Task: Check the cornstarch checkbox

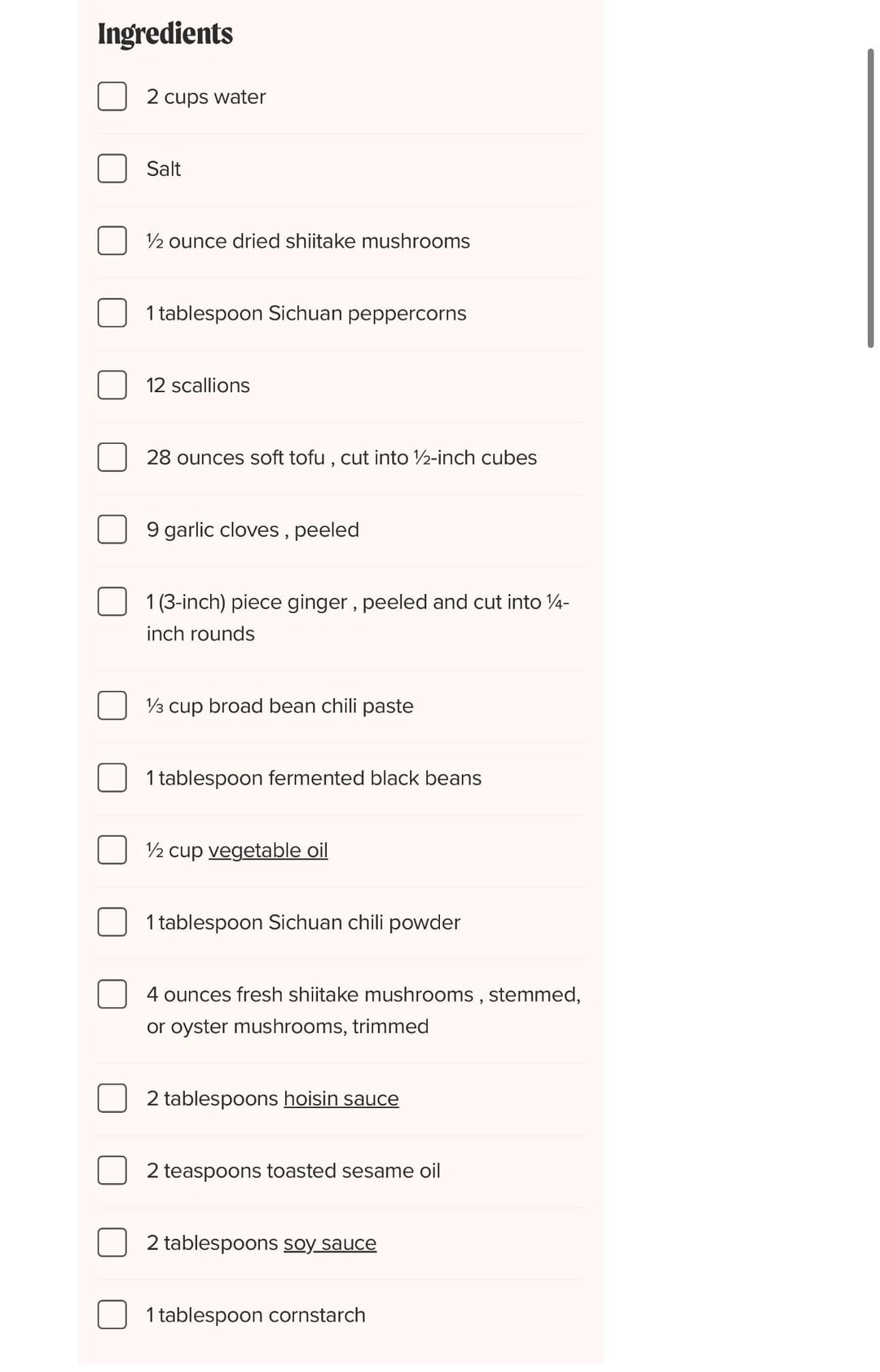Action: click(112, 1315)
